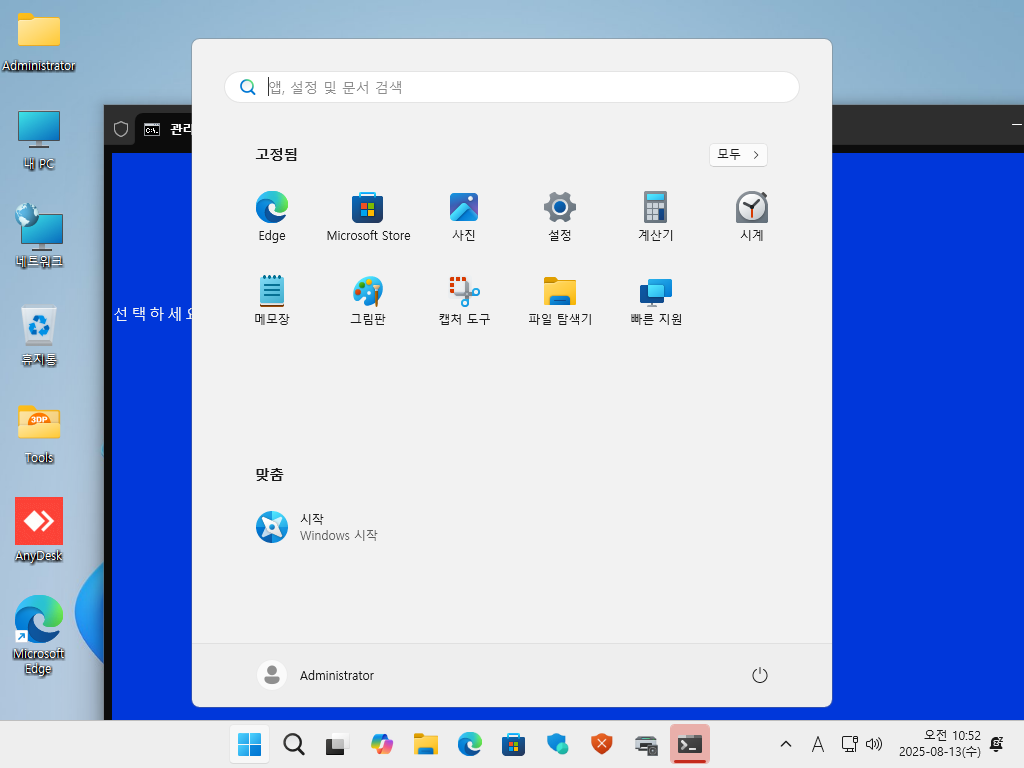Open the 사진 (Photos) app
The height and width of the screenshot is (768, 1024).
(464, 217)
